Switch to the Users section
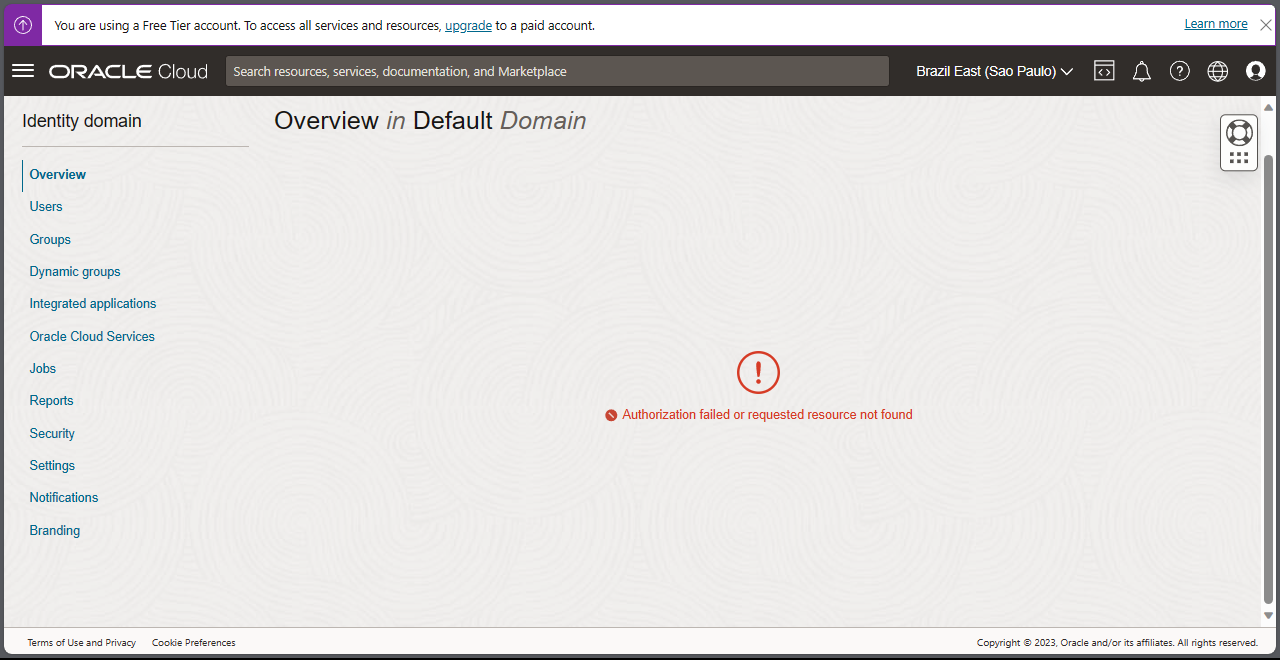Image resolution: width=1280 pixels, height=660 pixels. (45, 206)
